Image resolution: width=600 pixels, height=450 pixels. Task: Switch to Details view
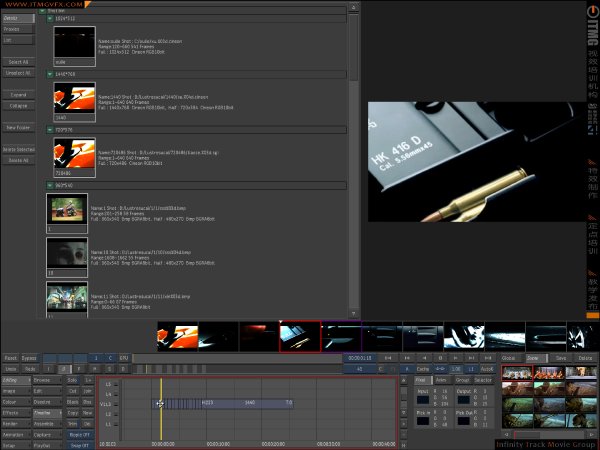point(18,18)
